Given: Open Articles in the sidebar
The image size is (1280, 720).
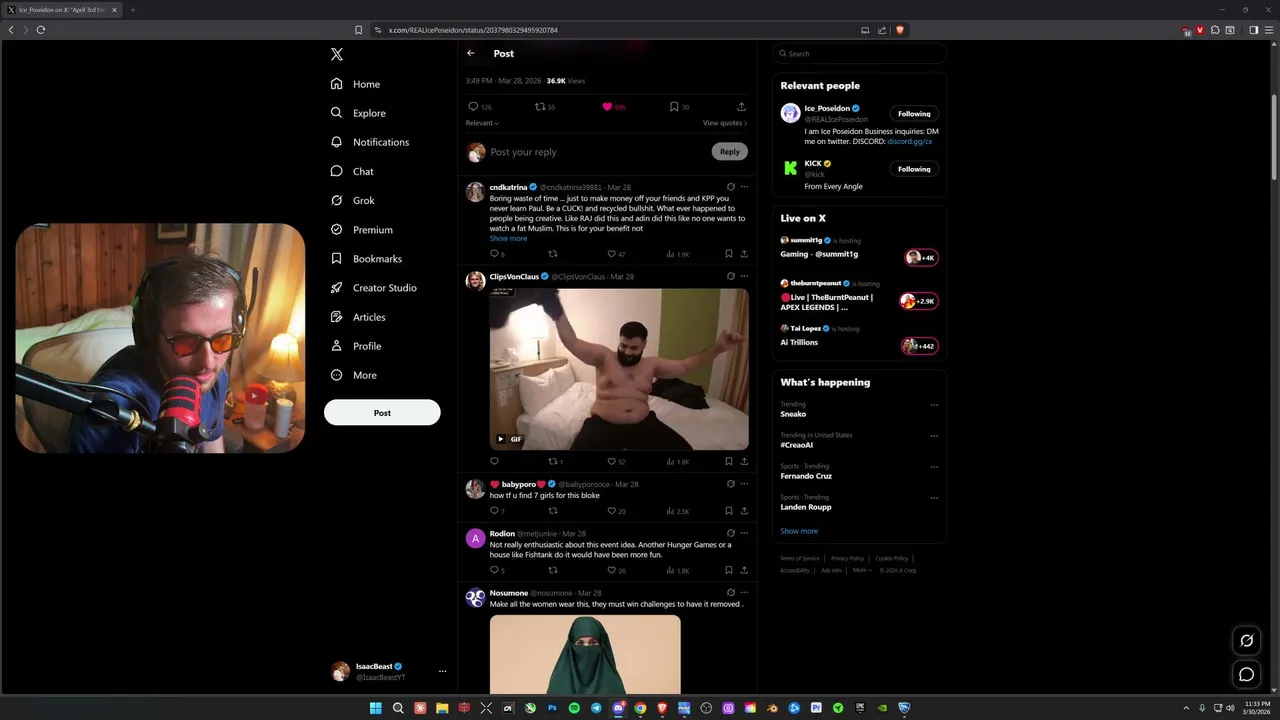Looking at the screenshot, I should point(357,316).
